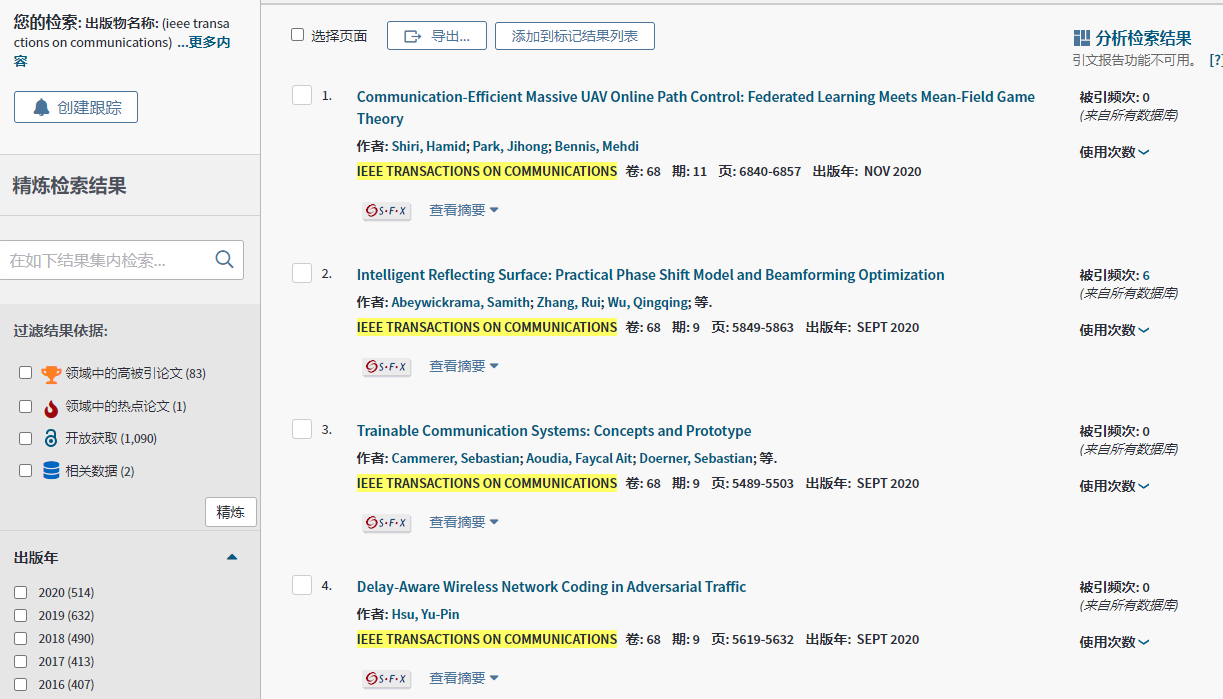The width and height of the screenshot is (1223, 699).
Task: Expand 使用次数 for result 3
Action: [1114, 486]
